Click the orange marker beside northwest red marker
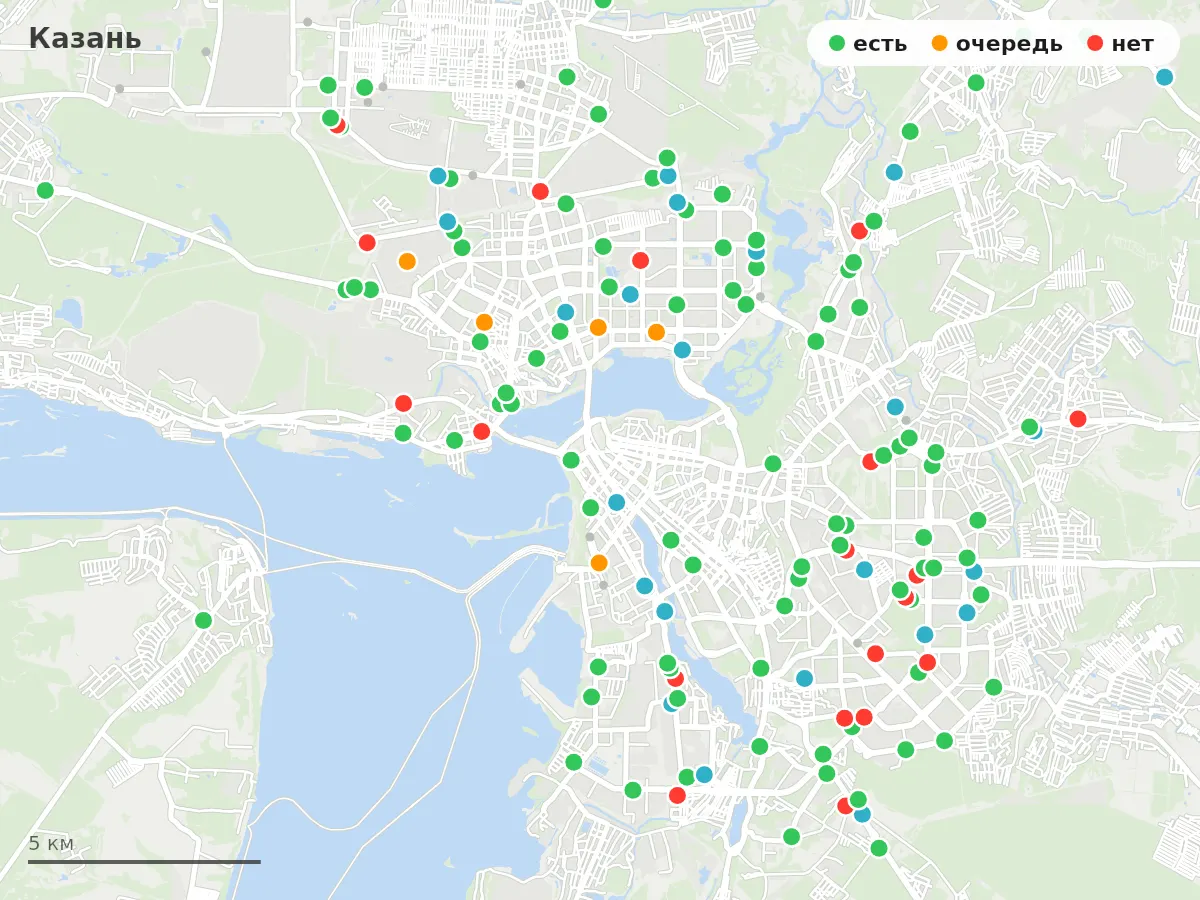Viewport: 1200px width, 900px height. click(407, 261)
